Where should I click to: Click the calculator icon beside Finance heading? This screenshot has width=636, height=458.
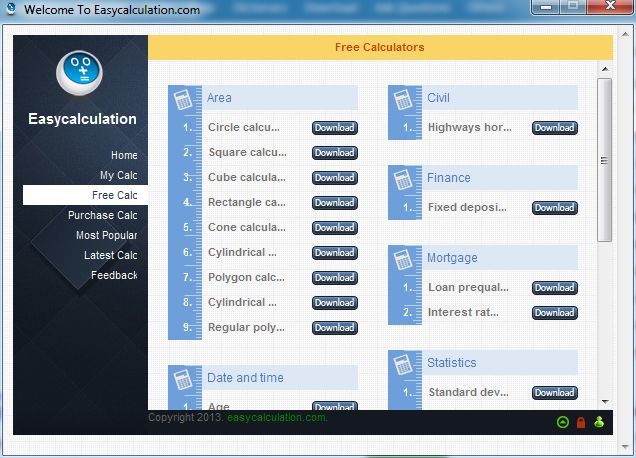point(403,179)
